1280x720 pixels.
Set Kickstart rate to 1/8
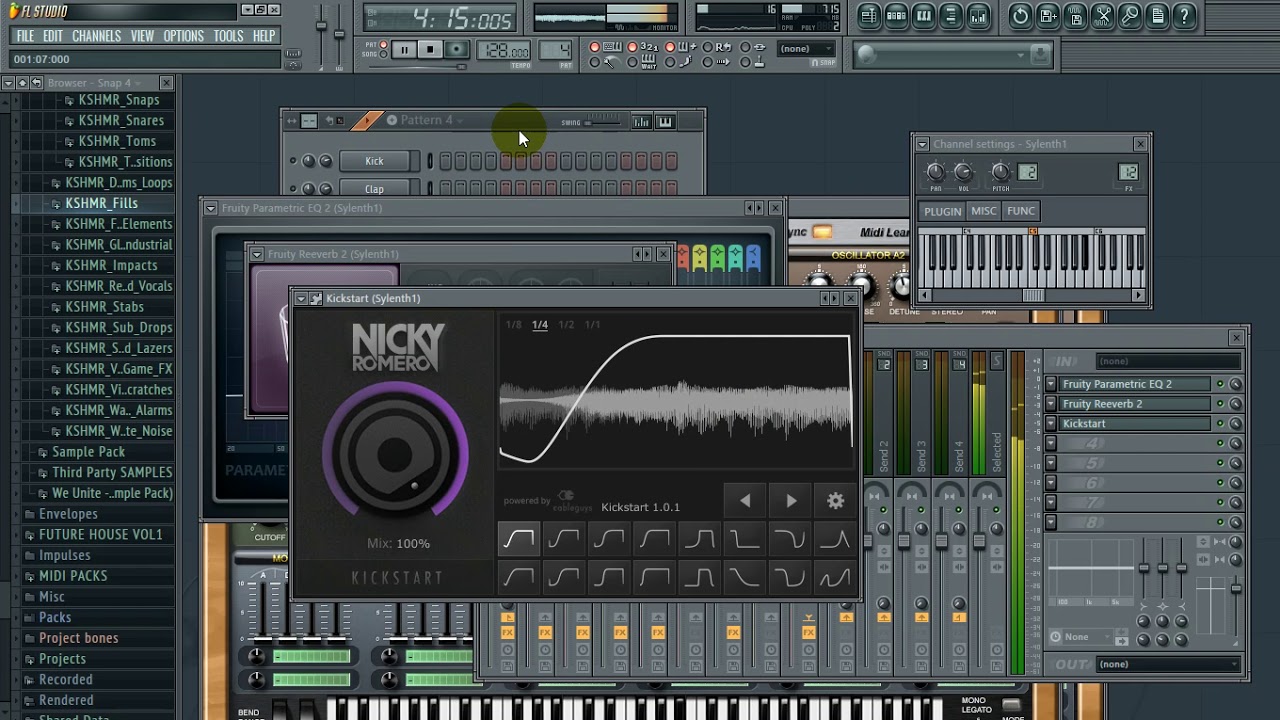(x=513, y=325)
